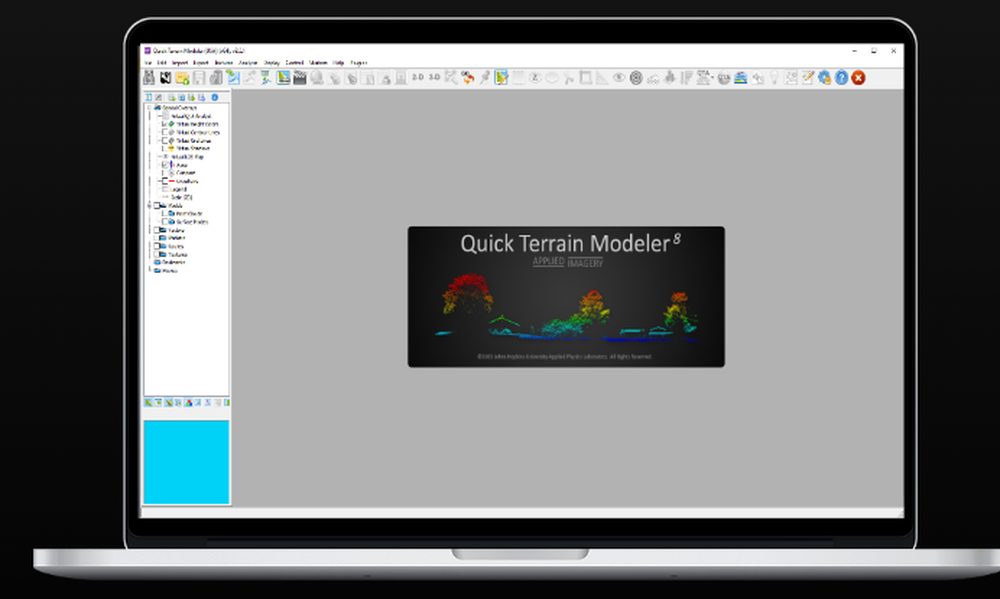Click the open folder icon with green arrow

182,78
